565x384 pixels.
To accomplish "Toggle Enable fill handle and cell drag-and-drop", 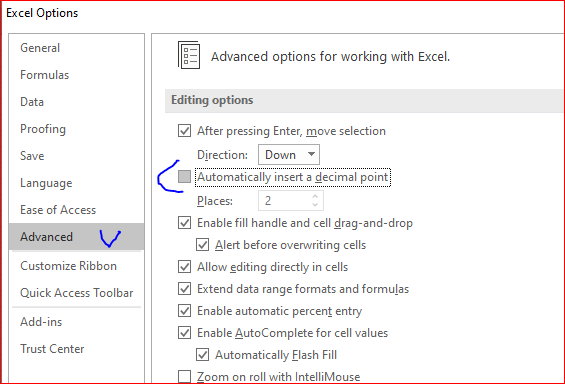I will coord(184,223).
